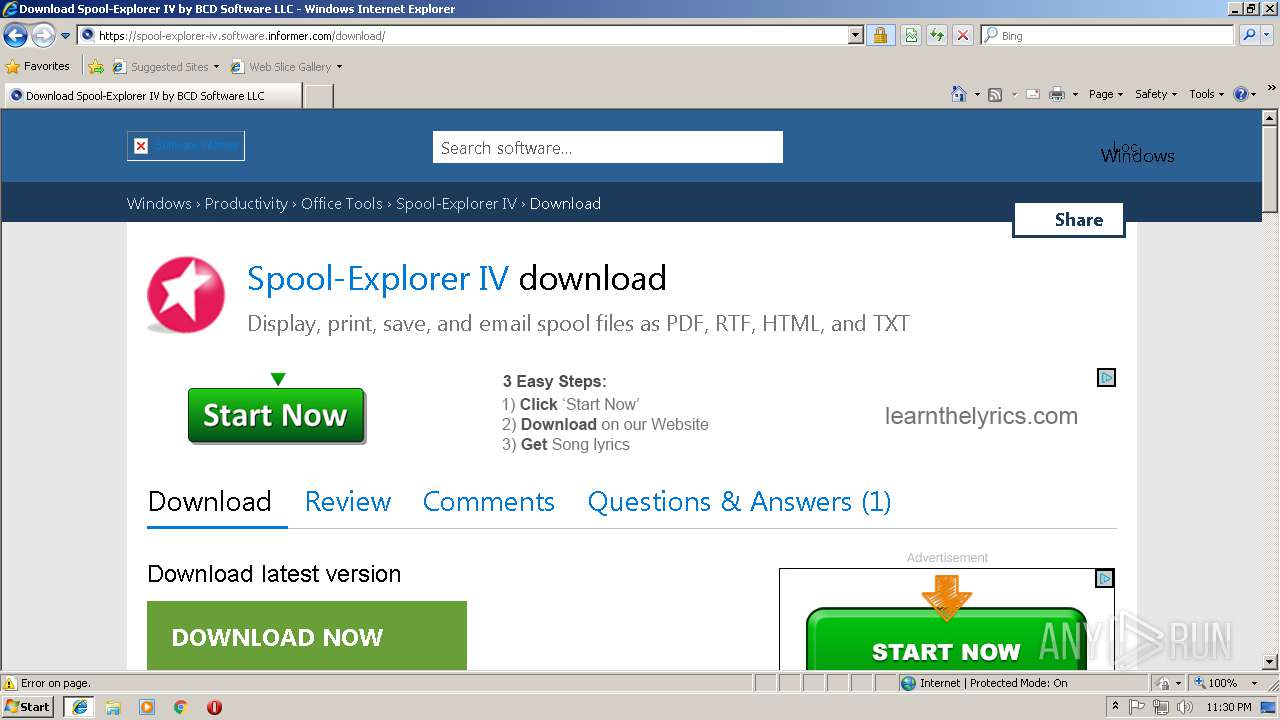Open the Windows breadcrumb link

159,203
